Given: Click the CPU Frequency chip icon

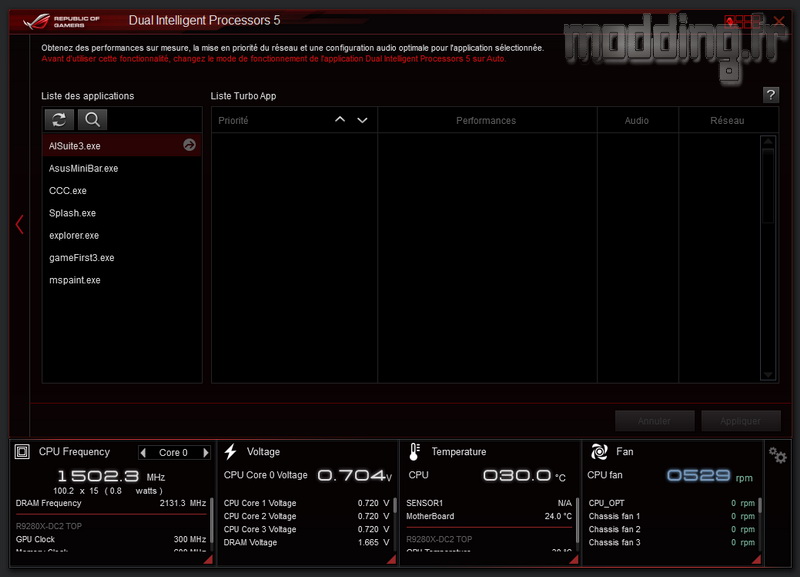Looking at the screenshot, I should coord(22,451).
